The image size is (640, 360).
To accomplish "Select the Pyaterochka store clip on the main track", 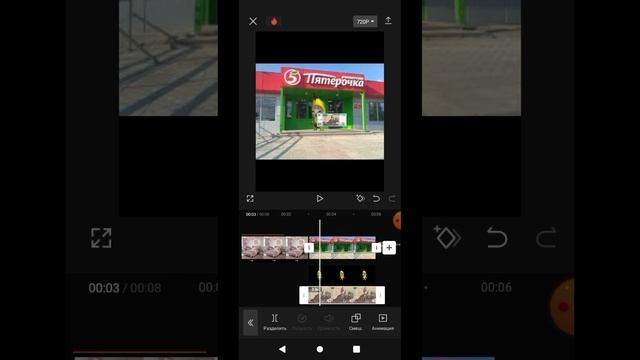I will coord(343,247).
